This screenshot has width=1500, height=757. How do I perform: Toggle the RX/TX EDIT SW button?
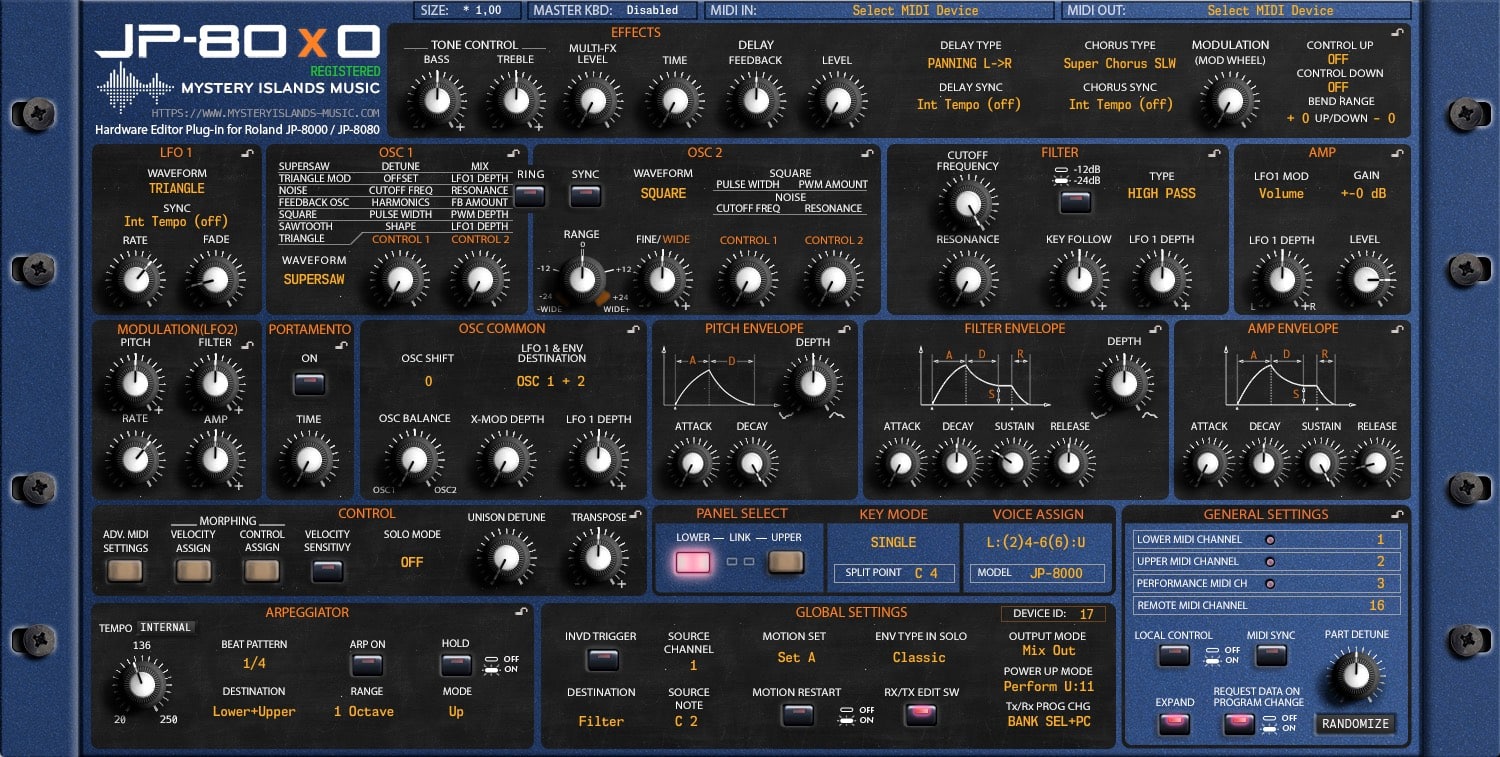coord(920,715)
